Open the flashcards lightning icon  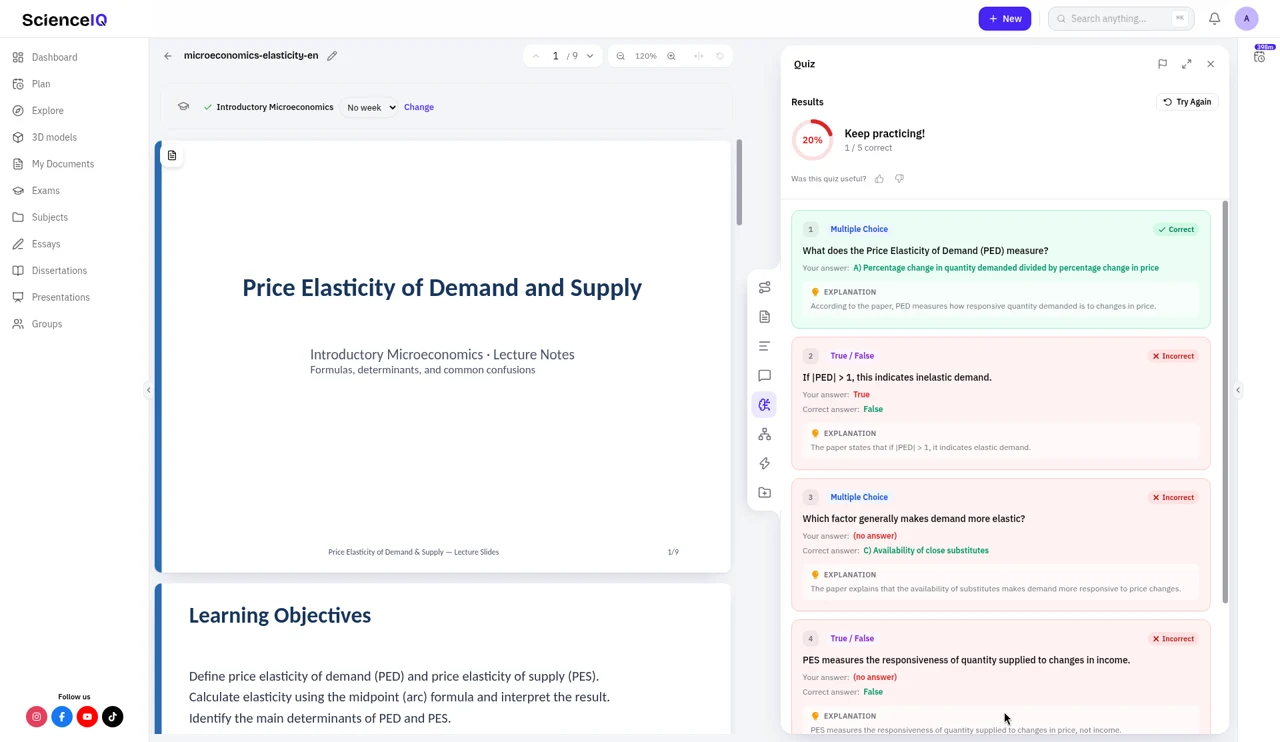(764, 464)
